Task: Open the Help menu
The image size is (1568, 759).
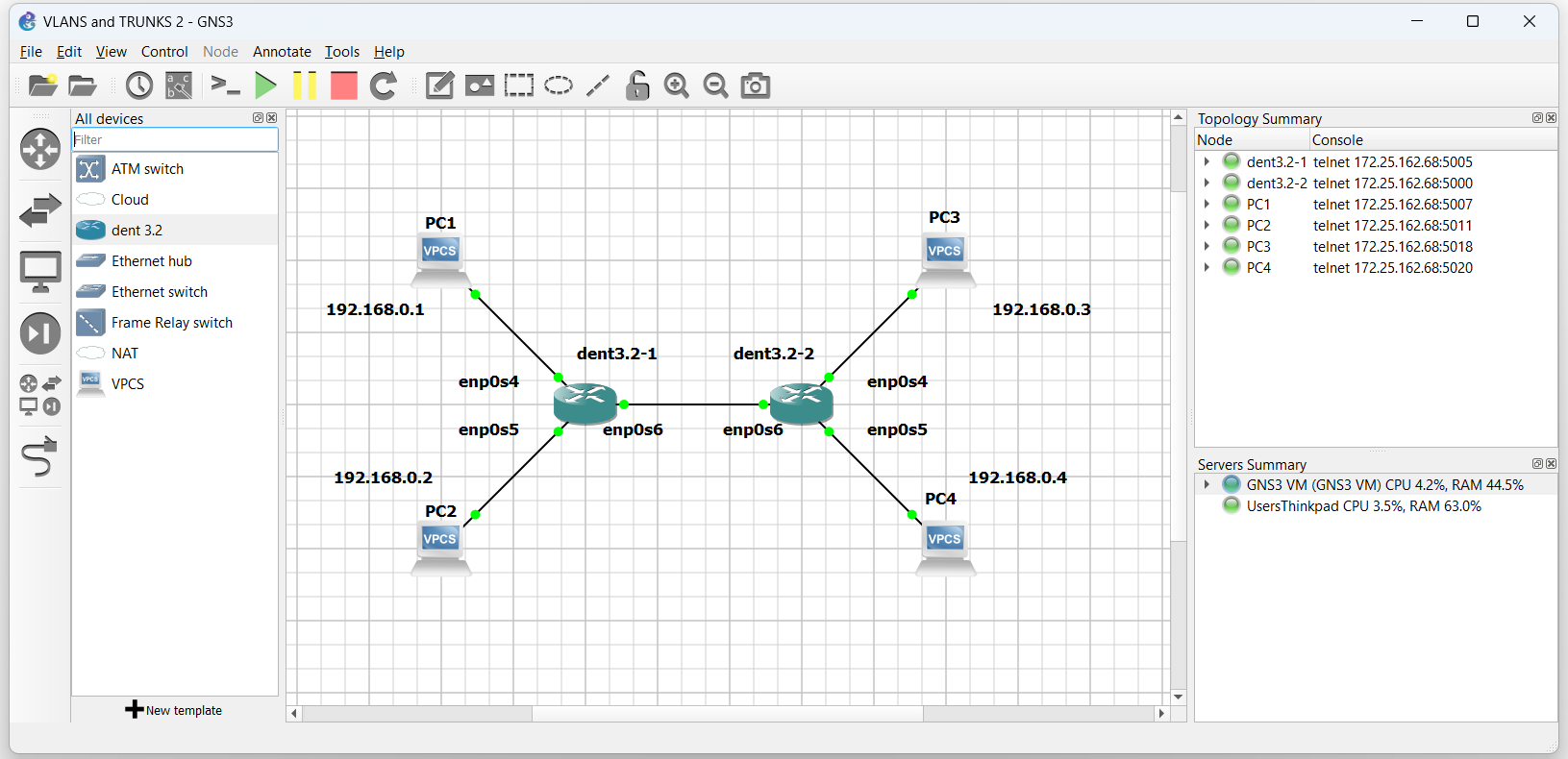Action: [x=389, y=52]
